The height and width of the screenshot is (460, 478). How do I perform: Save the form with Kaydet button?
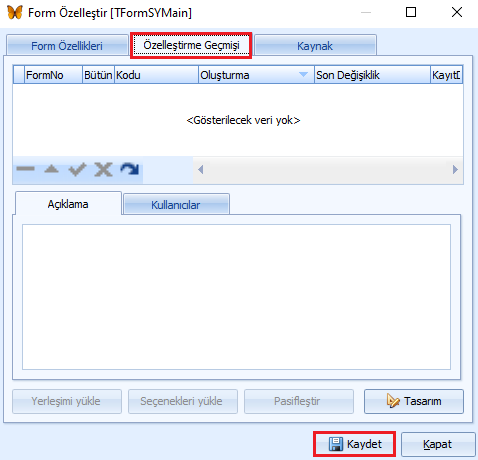point(354,444)
